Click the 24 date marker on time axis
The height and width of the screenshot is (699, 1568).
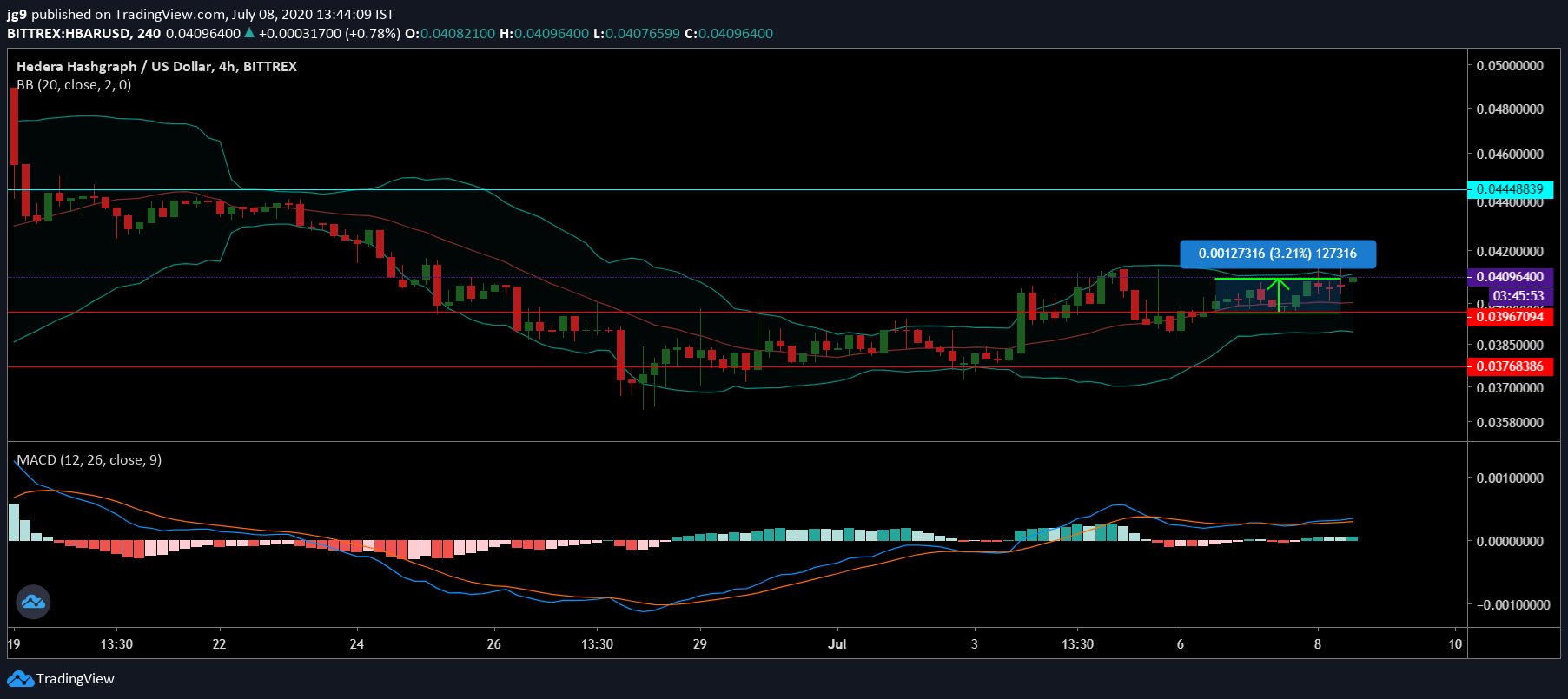click(x=357, y=644)
